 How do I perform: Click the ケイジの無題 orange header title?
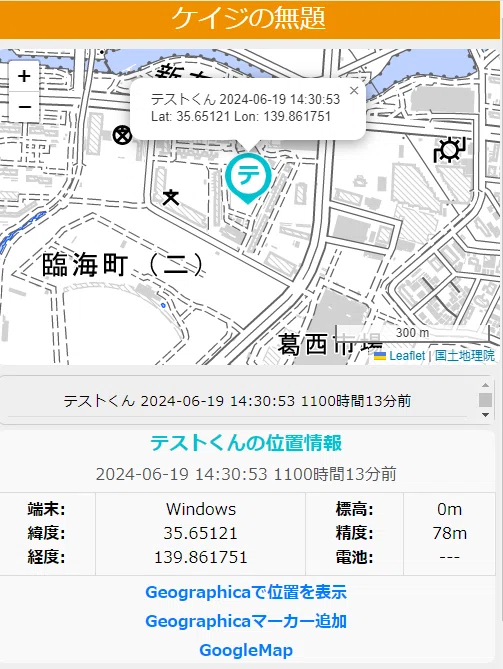click(249, 18)
